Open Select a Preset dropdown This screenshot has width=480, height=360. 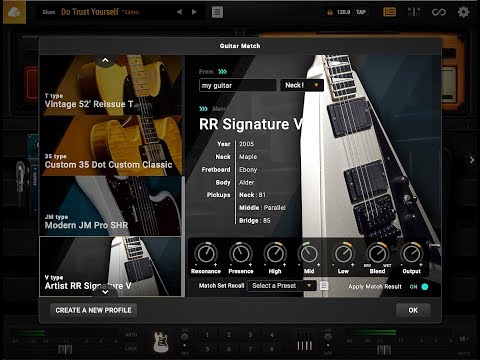pyautogui.click(x=282, y=286)
